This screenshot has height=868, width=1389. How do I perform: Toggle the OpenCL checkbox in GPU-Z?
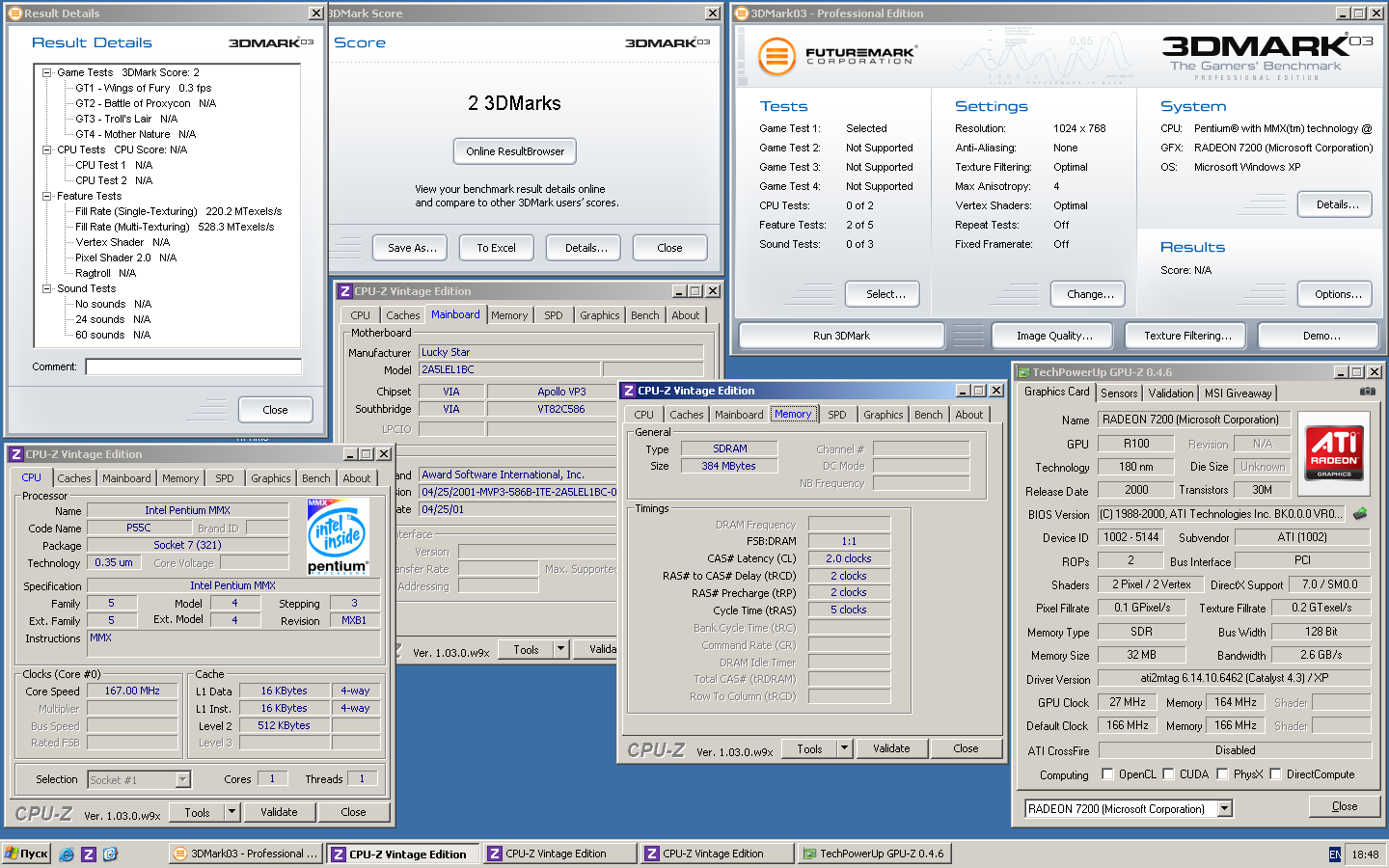point(1107,774)
